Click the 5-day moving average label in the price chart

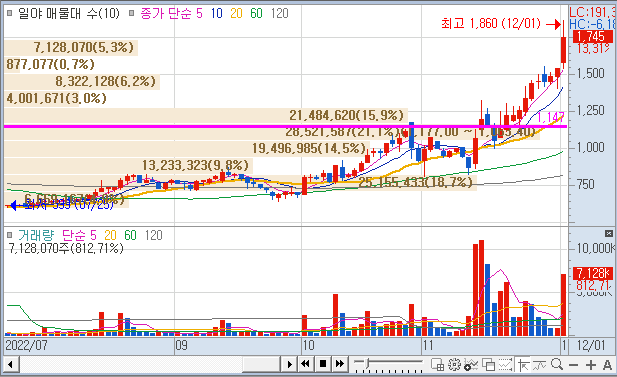199,13
